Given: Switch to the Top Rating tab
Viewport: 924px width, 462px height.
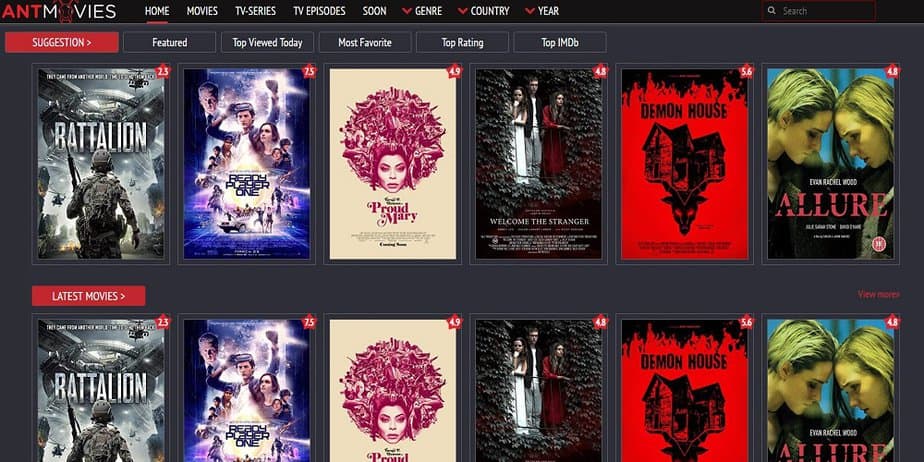Looking at the screenshot, I should tap(463, 42).
